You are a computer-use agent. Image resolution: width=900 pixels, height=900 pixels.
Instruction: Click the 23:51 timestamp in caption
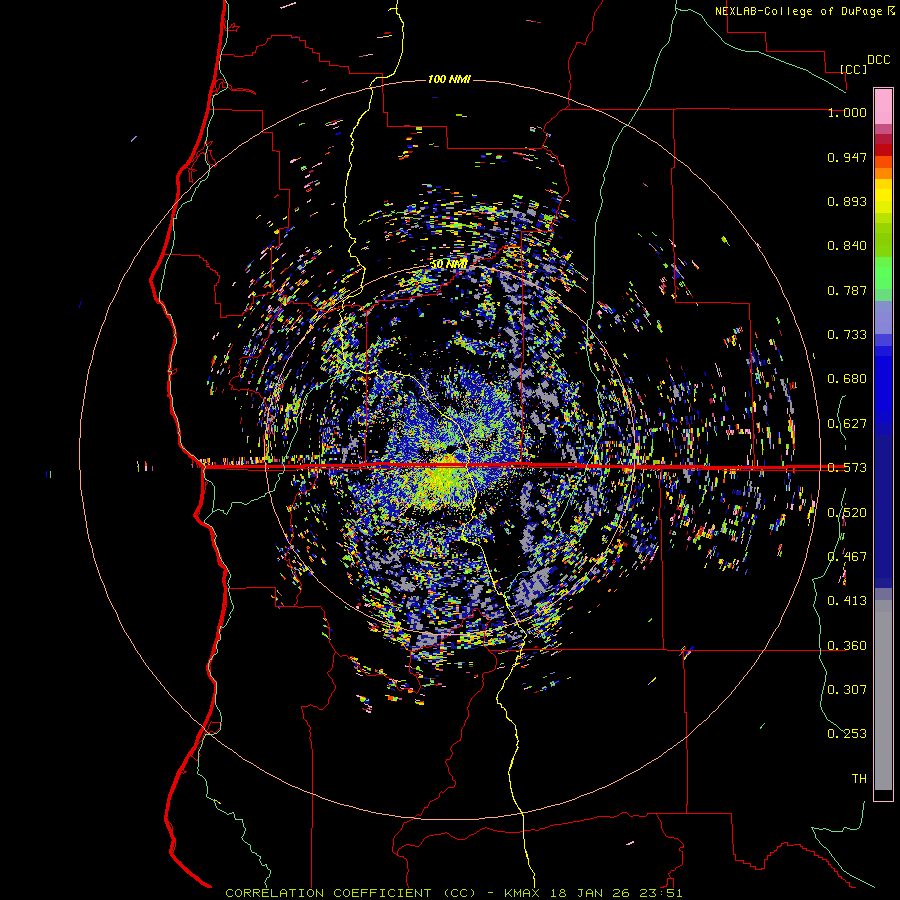tap(660, 893)
